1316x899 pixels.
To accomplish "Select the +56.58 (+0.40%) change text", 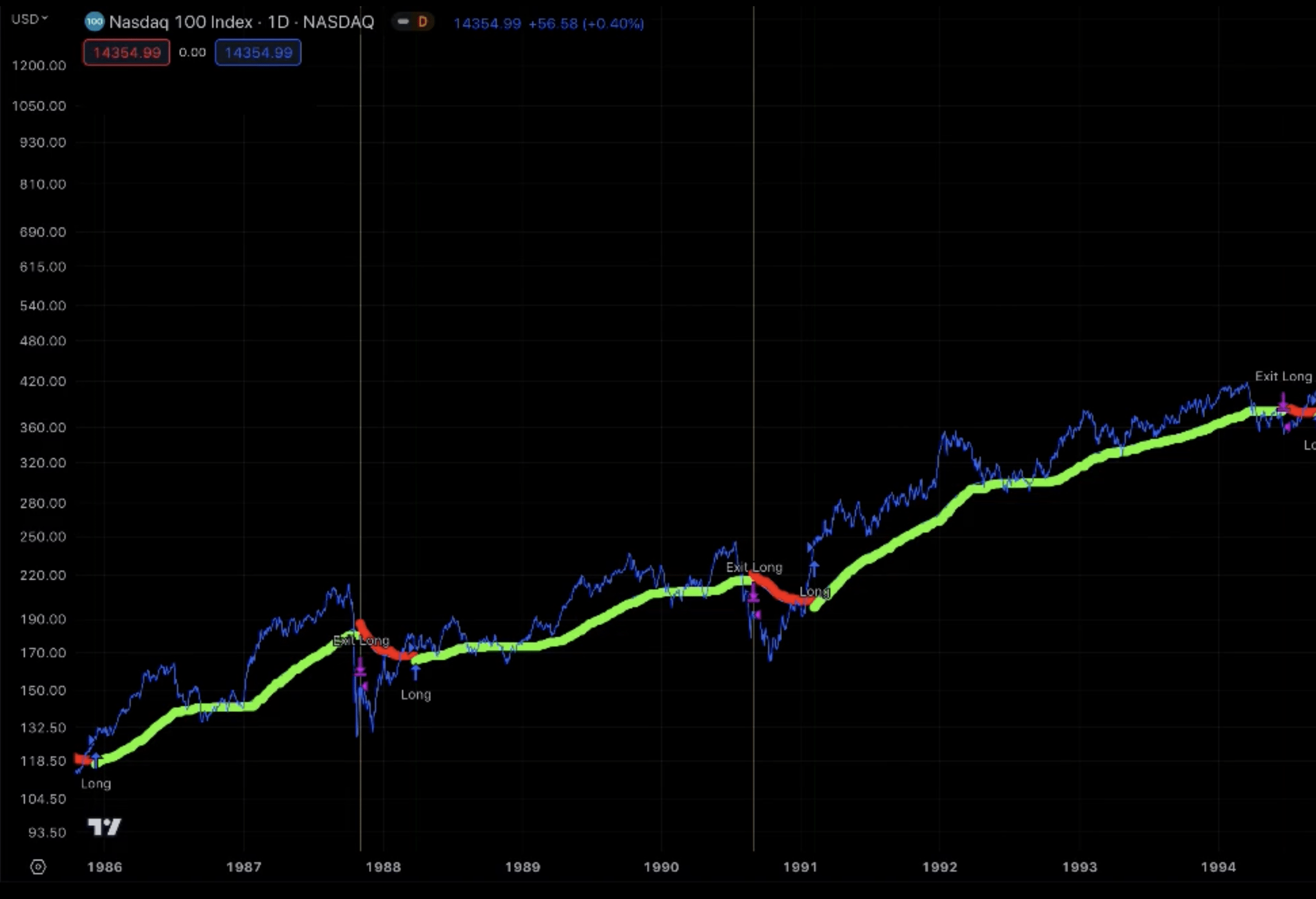I will [x=586, y=24].
